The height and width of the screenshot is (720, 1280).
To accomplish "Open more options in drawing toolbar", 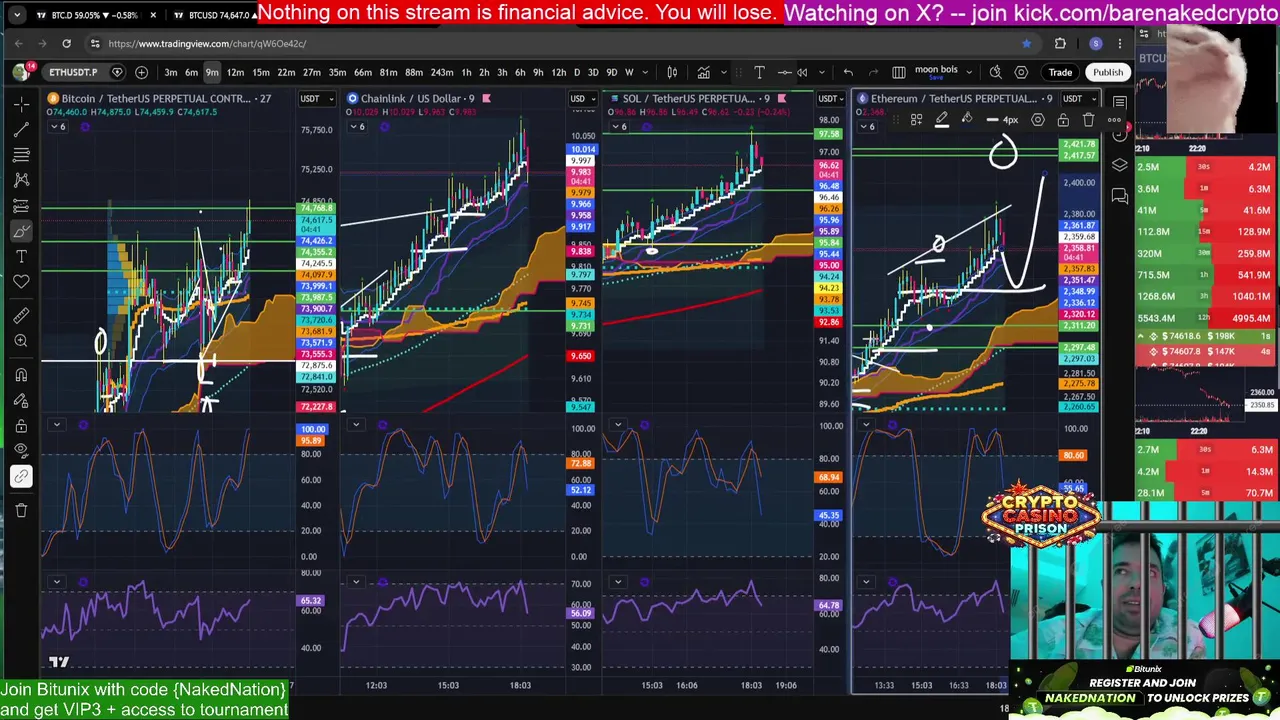I will [x=1114, y=120].
